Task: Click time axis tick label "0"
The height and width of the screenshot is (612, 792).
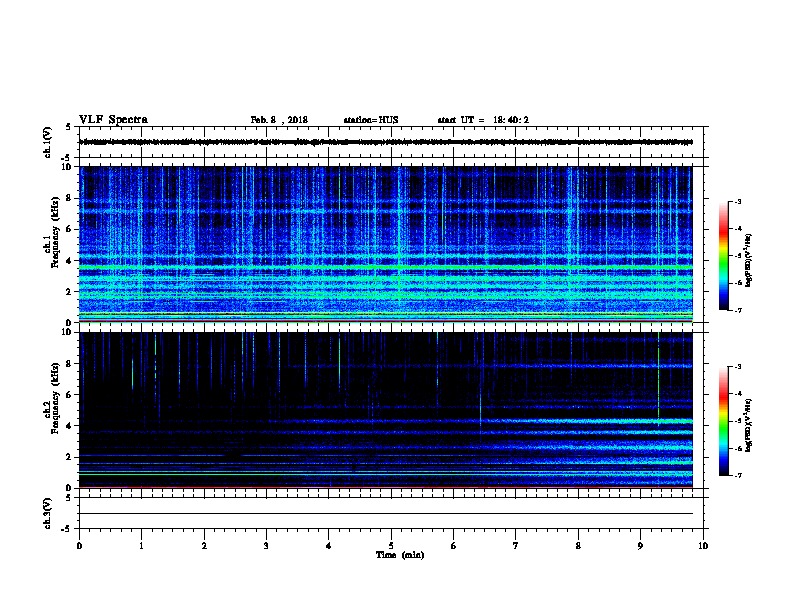Action: click(x=79, y=546)
